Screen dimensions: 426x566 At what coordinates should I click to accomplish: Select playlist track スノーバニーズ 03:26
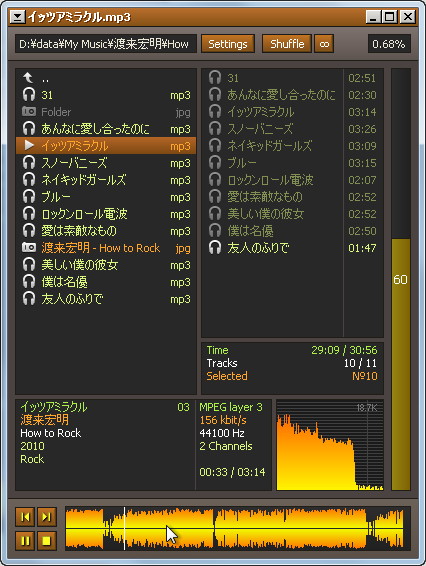(292, 129)
